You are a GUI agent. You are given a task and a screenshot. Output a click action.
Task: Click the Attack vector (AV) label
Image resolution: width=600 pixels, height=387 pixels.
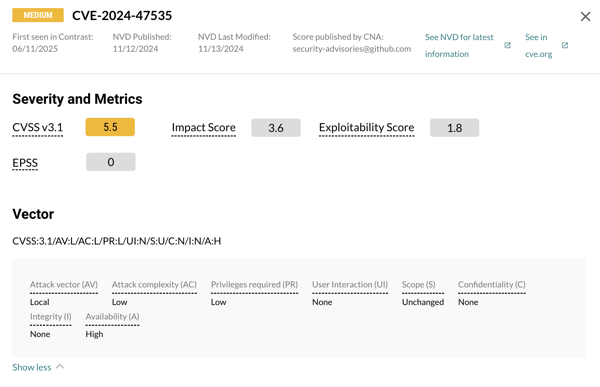pyautogui.click(x=64, y=284)
